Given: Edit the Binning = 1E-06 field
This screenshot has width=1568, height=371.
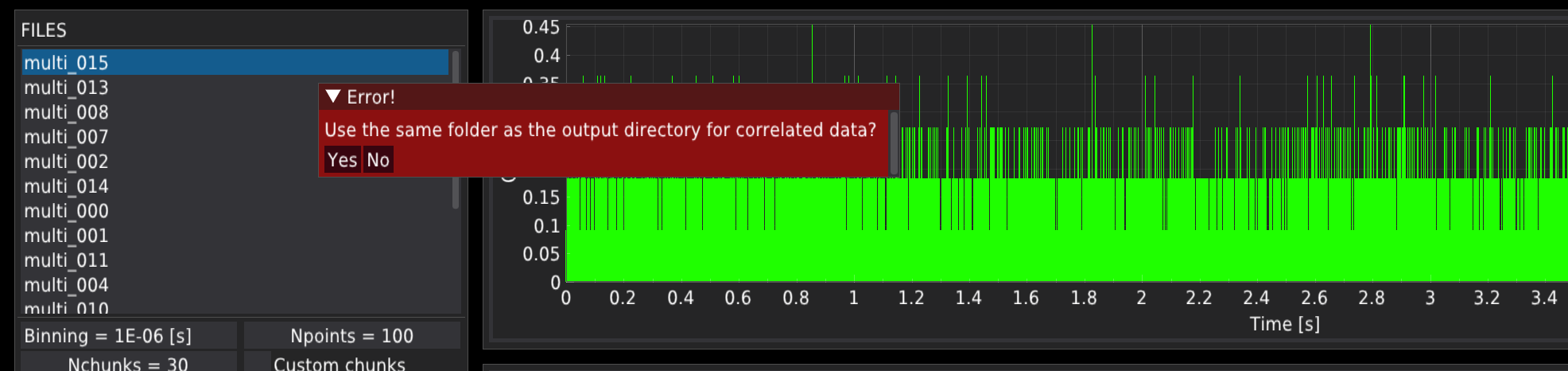Looking at the screenshot, I should coord(127,336).
